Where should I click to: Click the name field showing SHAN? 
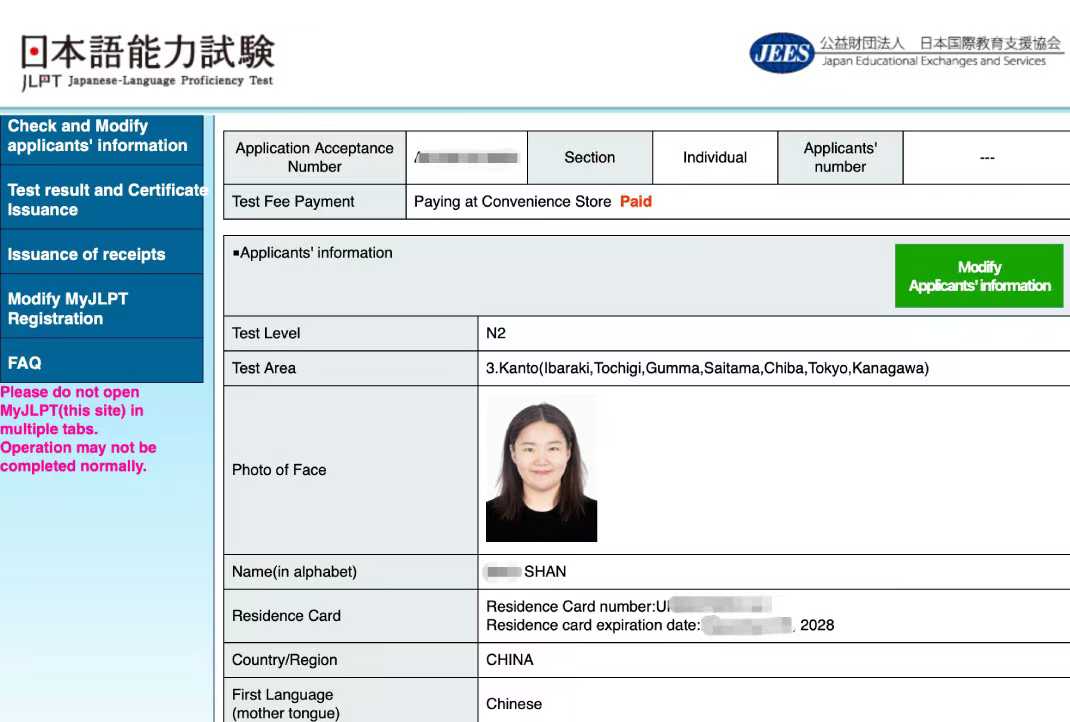click(x=527, y=572)
